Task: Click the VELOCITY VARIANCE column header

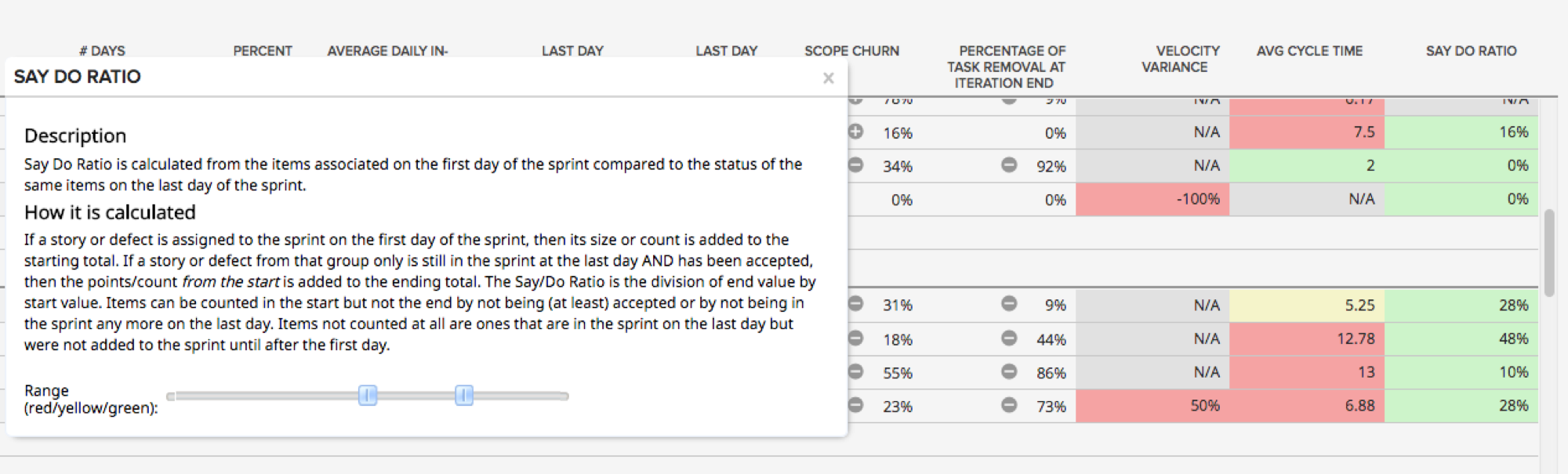Action: (1180, 59)
